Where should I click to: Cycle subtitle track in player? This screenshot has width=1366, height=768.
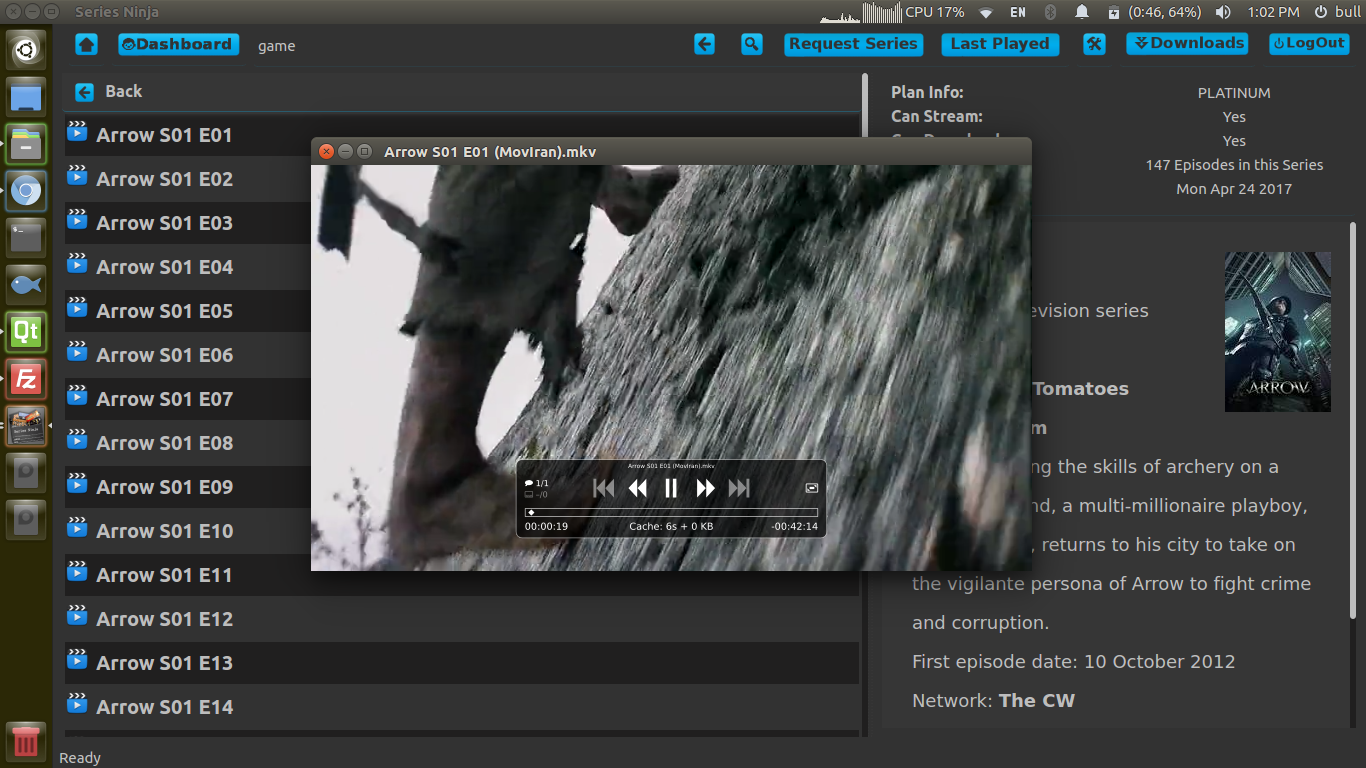point(536,494)
